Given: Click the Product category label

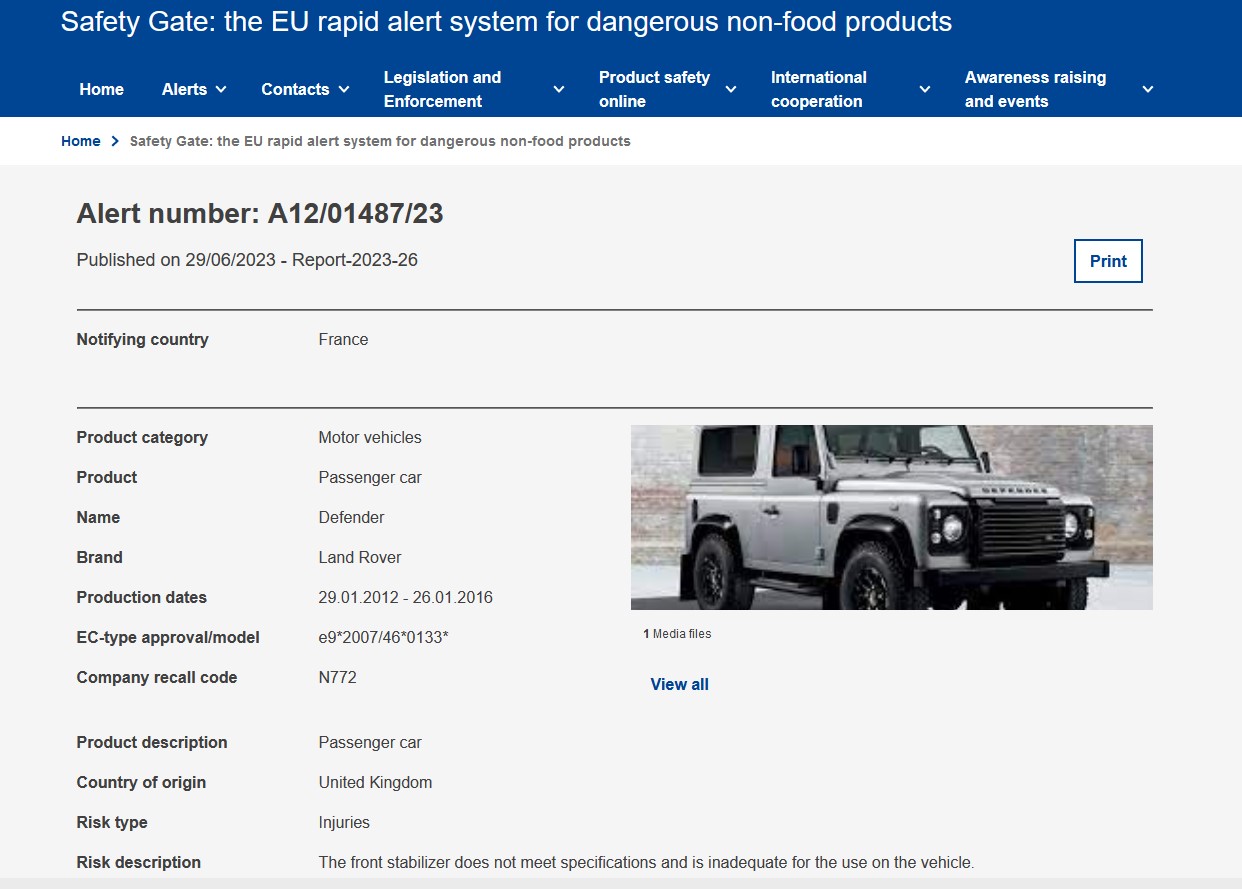Looking at the screenshot, I should (x=142, y=437).
